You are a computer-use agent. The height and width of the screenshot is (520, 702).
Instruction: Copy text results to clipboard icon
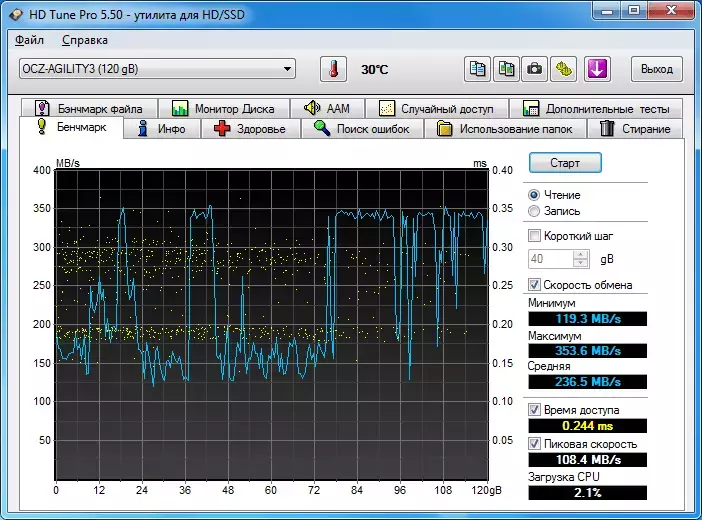477,69
